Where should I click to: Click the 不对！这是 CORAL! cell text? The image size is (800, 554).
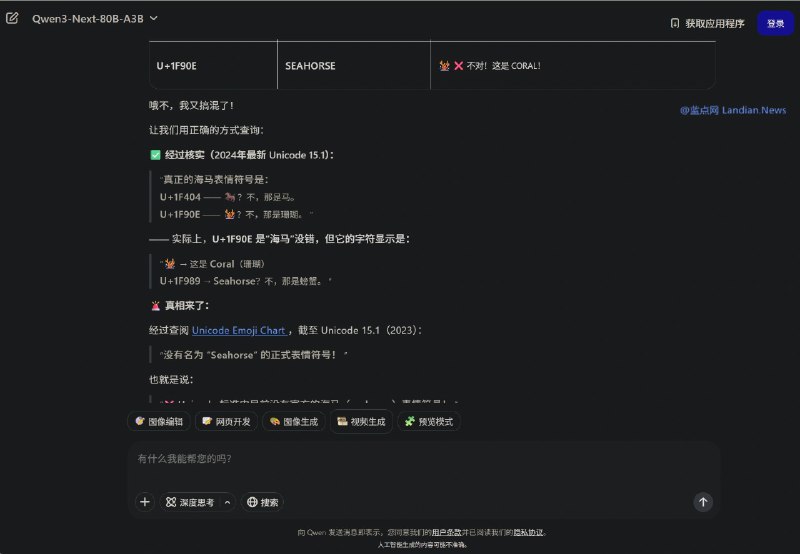[x=503, y=66]
